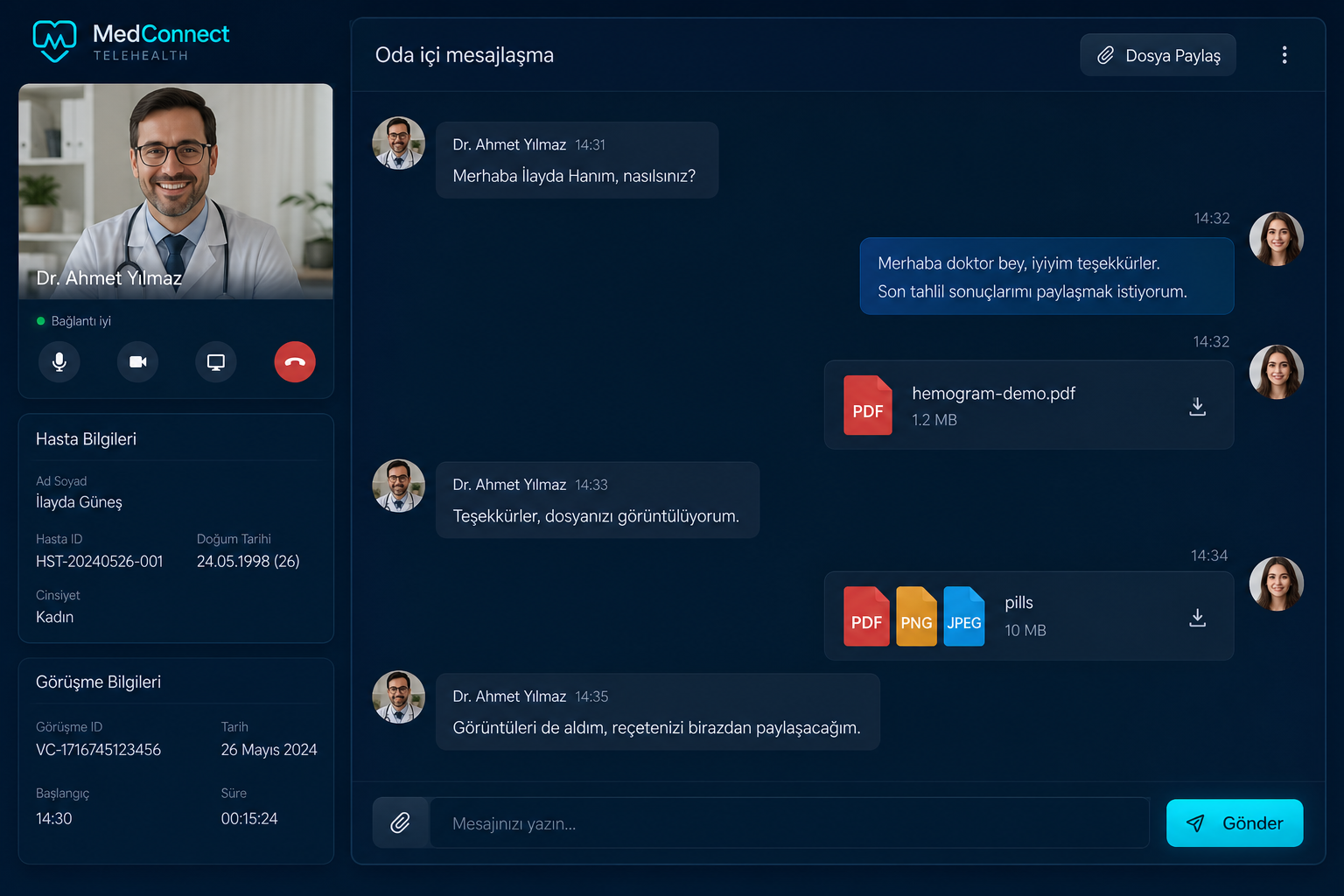Viewport: 1344px width, 896px height.
Task: Click patient avatar beside the hemogram-demo.pdf attachment
Action: coord(1277,372)
